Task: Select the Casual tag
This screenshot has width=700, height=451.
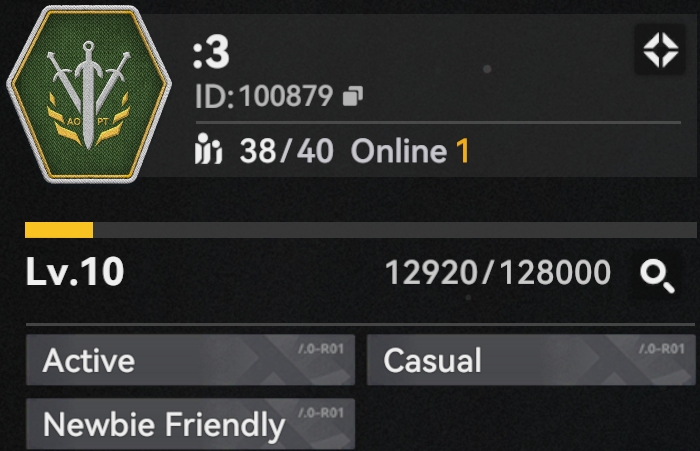Action: tap(531, 360)
